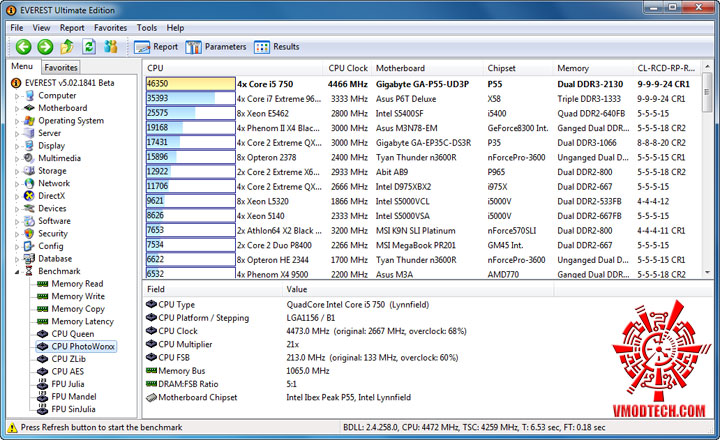The image size is (720, 440).
Task: Open the Tools menu
Action: pos(147,28)
